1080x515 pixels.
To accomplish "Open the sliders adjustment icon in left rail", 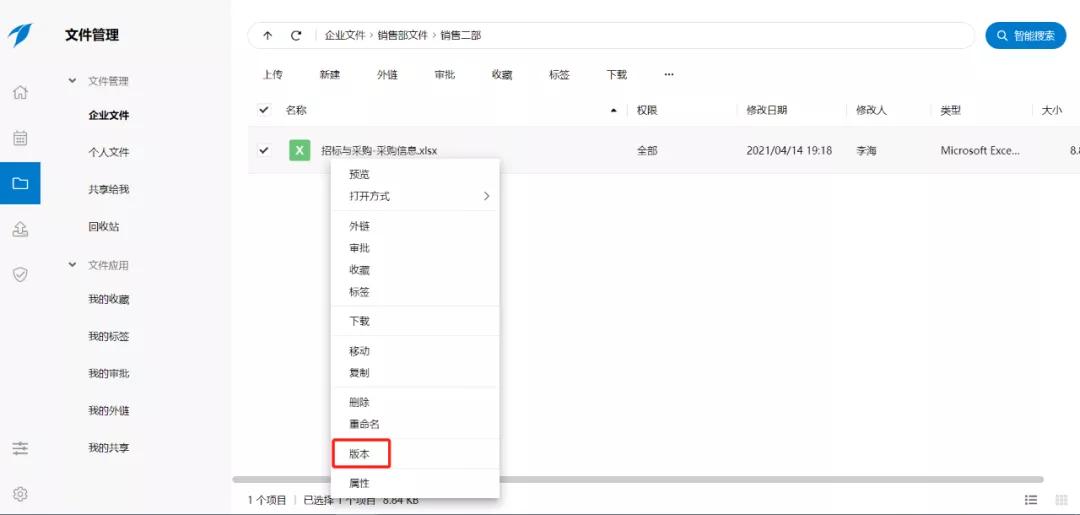I will click(x=21, y=448).
